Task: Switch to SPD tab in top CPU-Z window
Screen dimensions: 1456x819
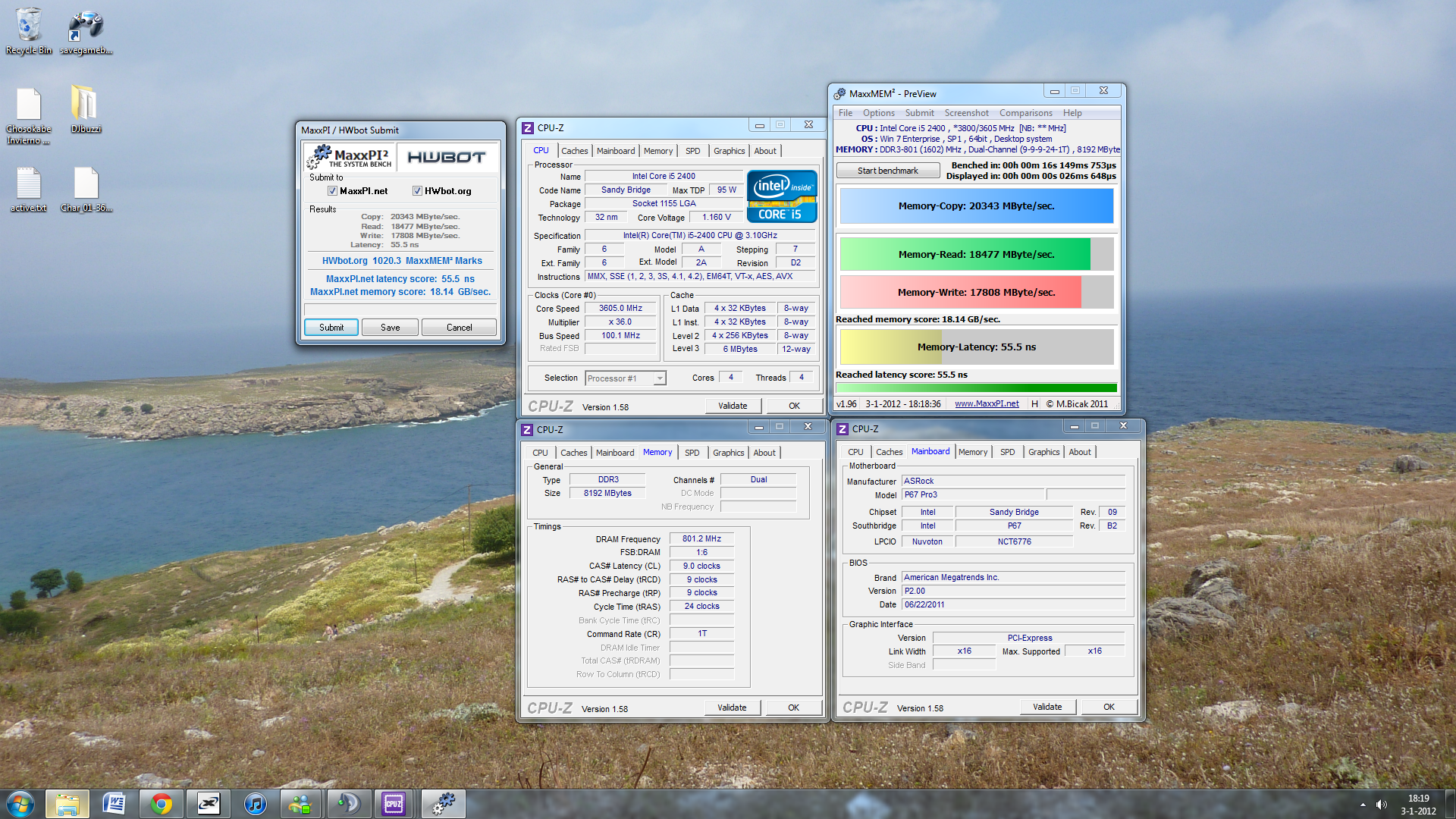Action: [x=692, y=151]
